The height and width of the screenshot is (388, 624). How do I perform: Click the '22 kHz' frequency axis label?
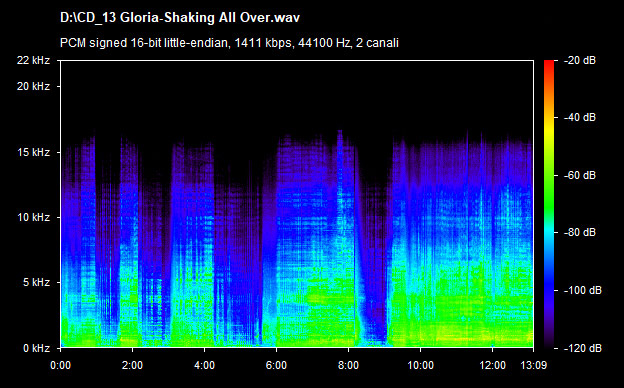point(33,60)
